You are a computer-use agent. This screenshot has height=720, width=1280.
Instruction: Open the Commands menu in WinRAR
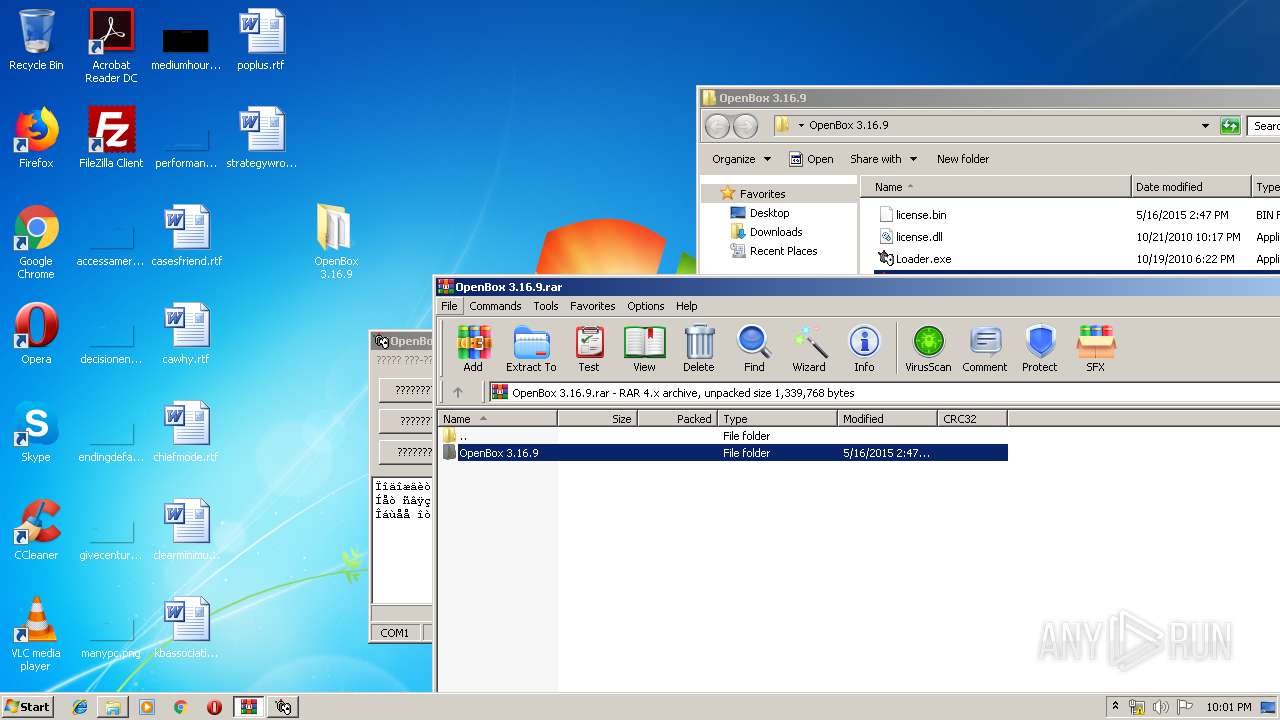tap(495, 306)
